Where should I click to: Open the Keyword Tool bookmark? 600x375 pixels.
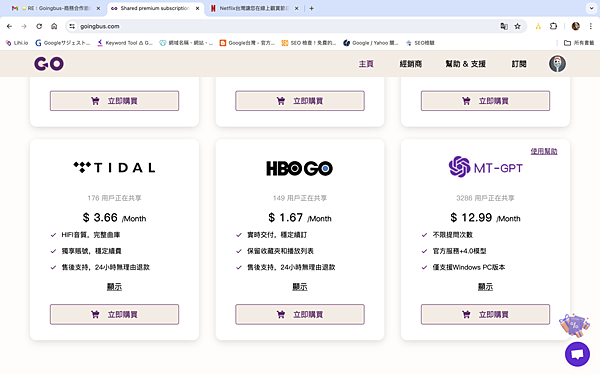click(125, 43)
